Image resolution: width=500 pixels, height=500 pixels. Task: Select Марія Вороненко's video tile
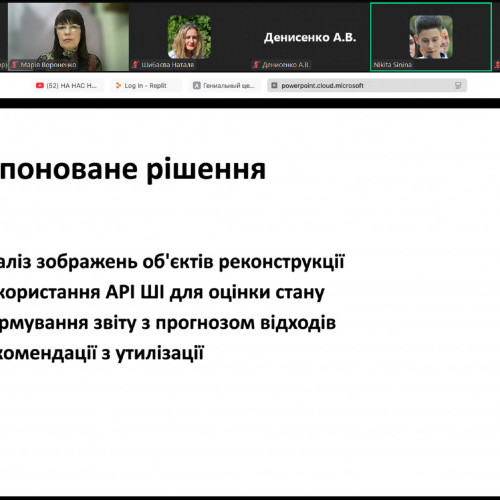pyautogui.click(x=68, y=37)
